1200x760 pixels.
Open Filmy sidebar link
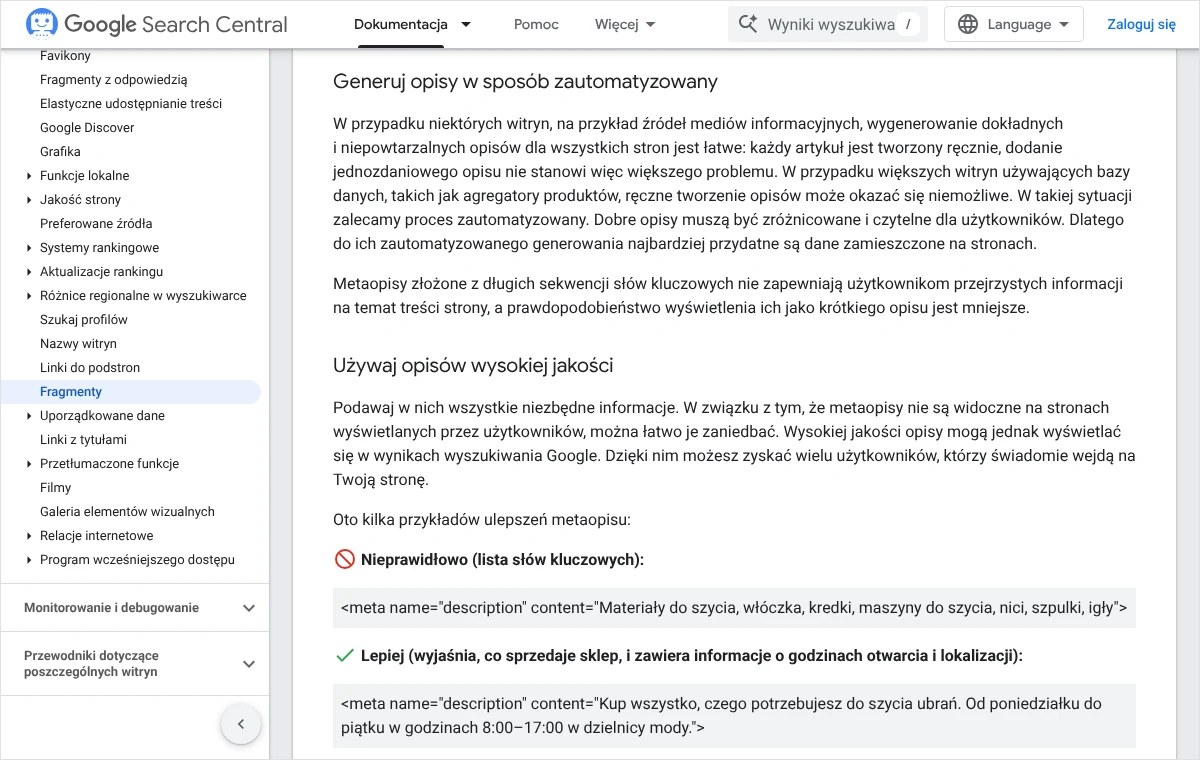point(56,488)
